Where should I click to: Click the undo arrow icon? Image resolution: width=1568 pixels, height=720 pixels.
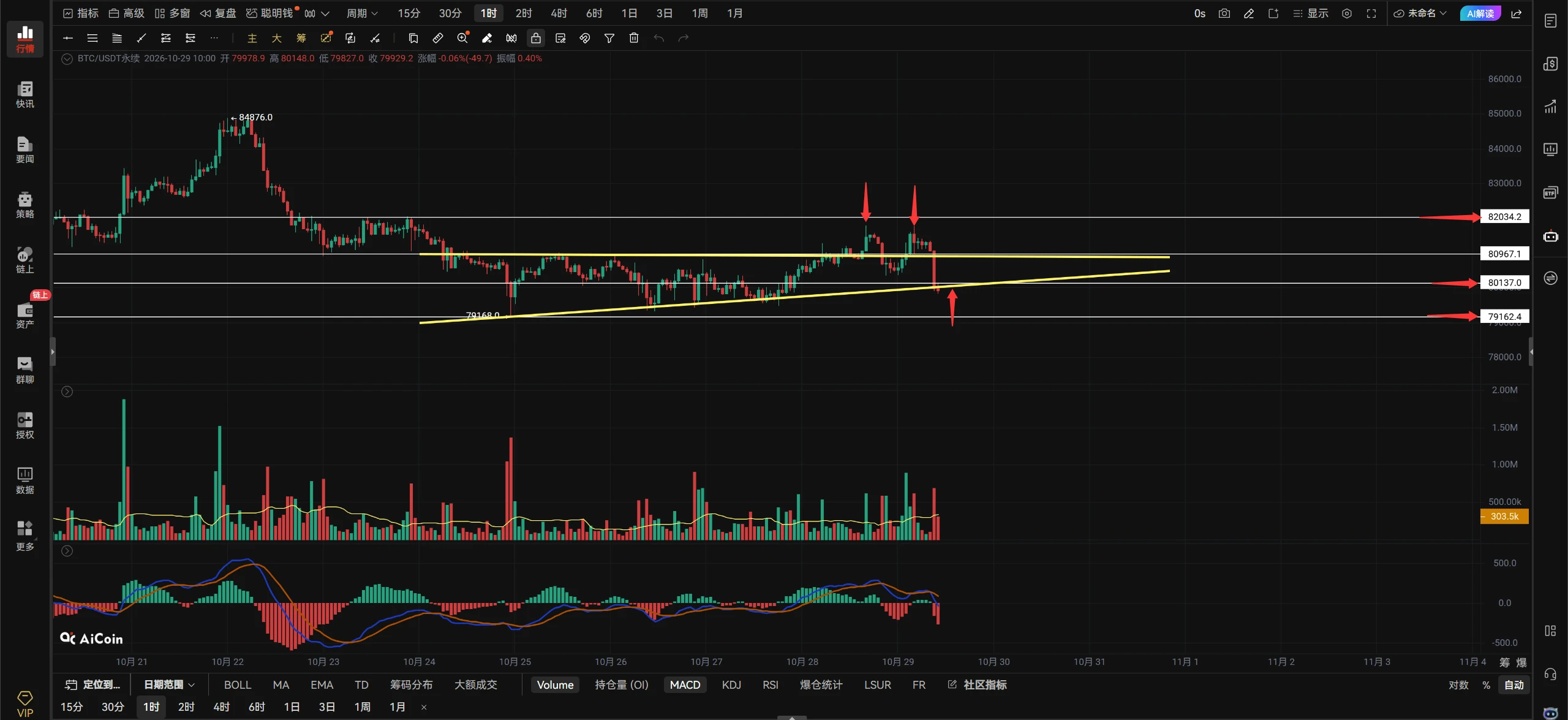point(658,38)
